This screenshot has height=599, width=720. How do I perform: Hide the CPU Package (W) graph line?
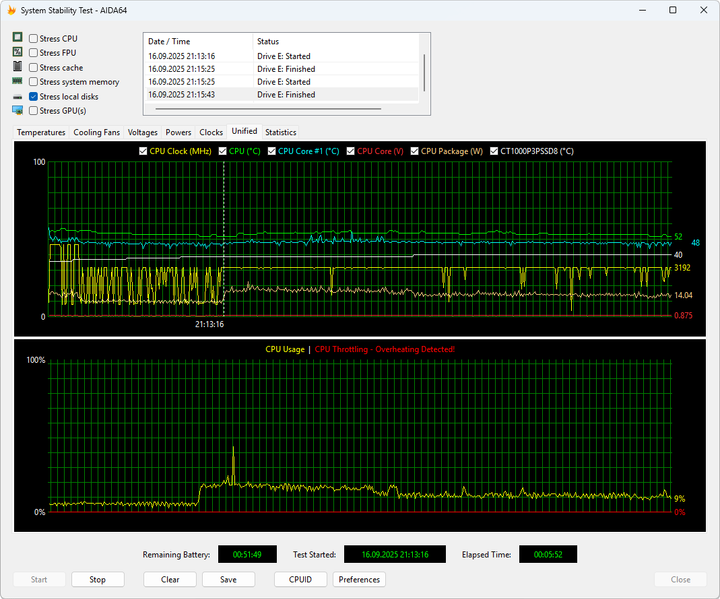point(415,151)
